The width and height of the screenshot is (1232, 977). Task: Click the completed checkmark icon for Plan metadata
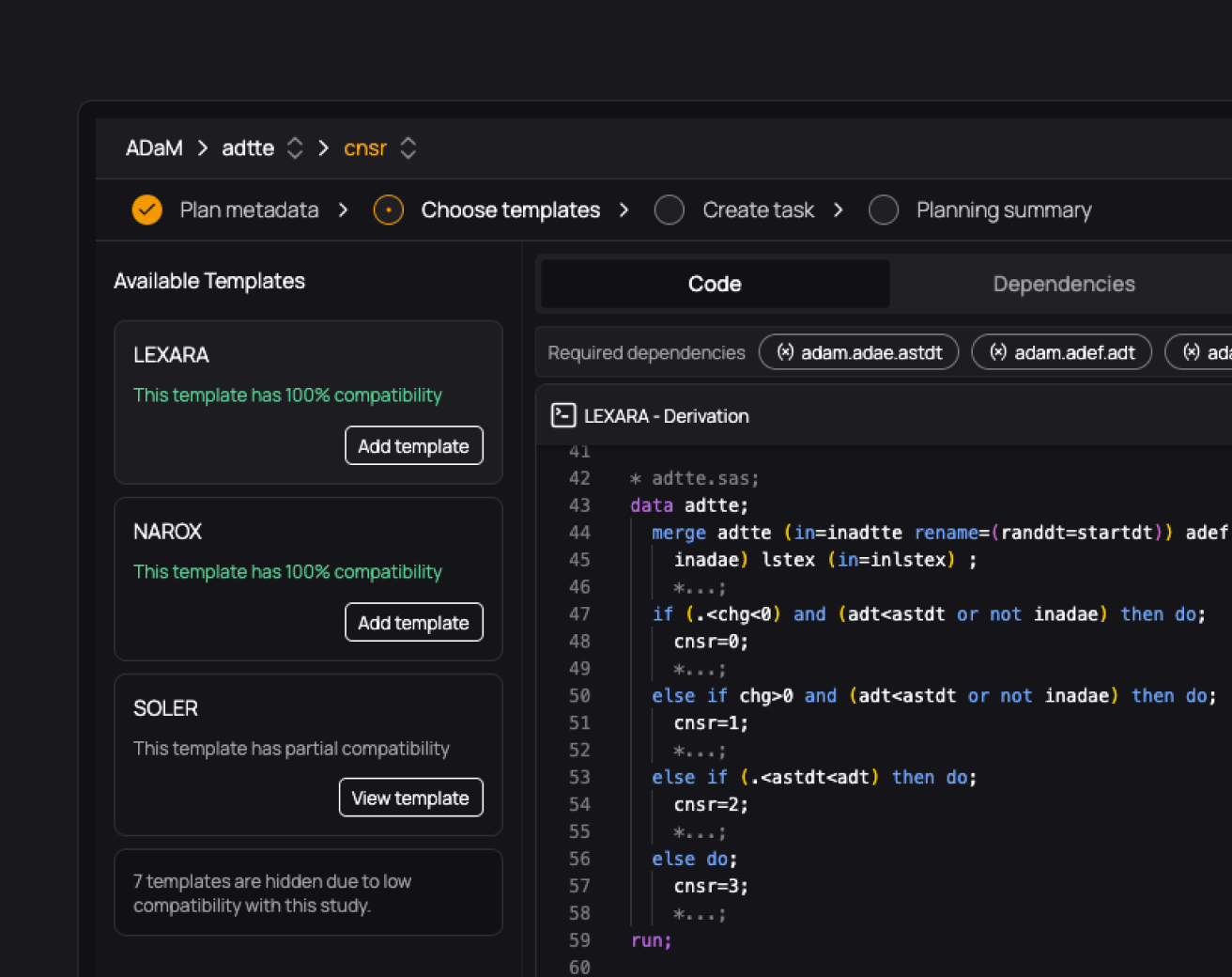click(x=146, y=209)
